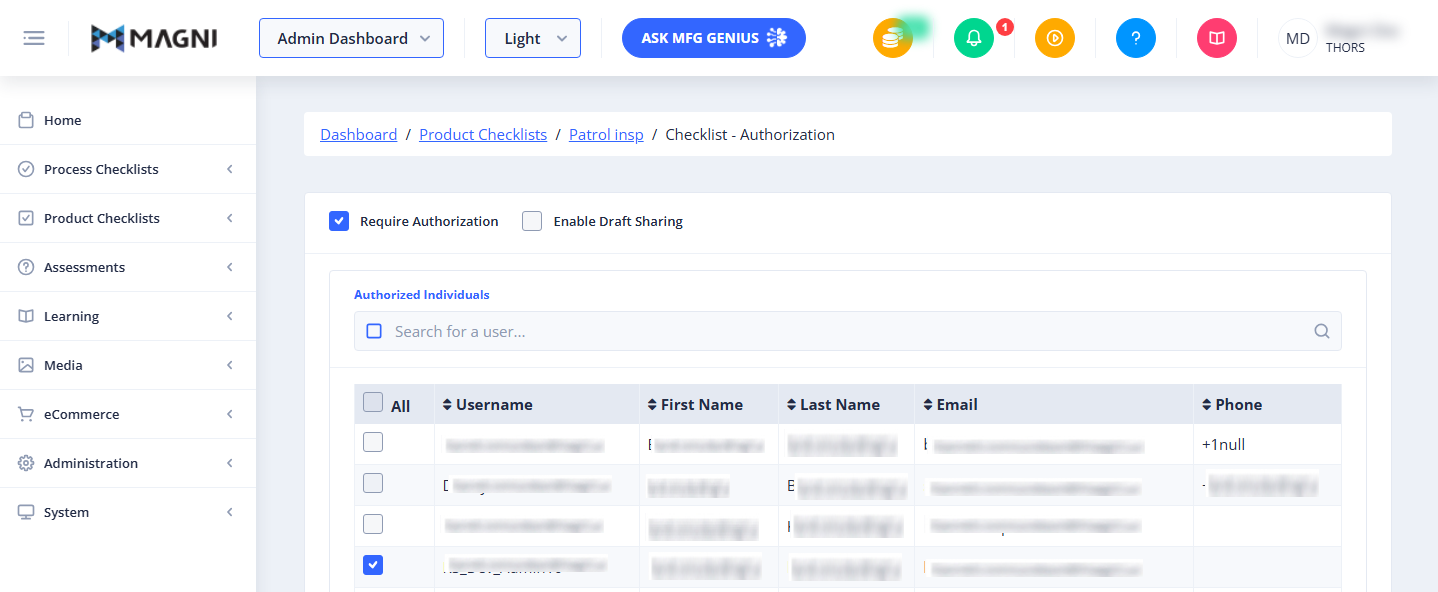Go to Home in sidebar
The height and width of the screenshot is (592, 1438).
pos(128,120)
